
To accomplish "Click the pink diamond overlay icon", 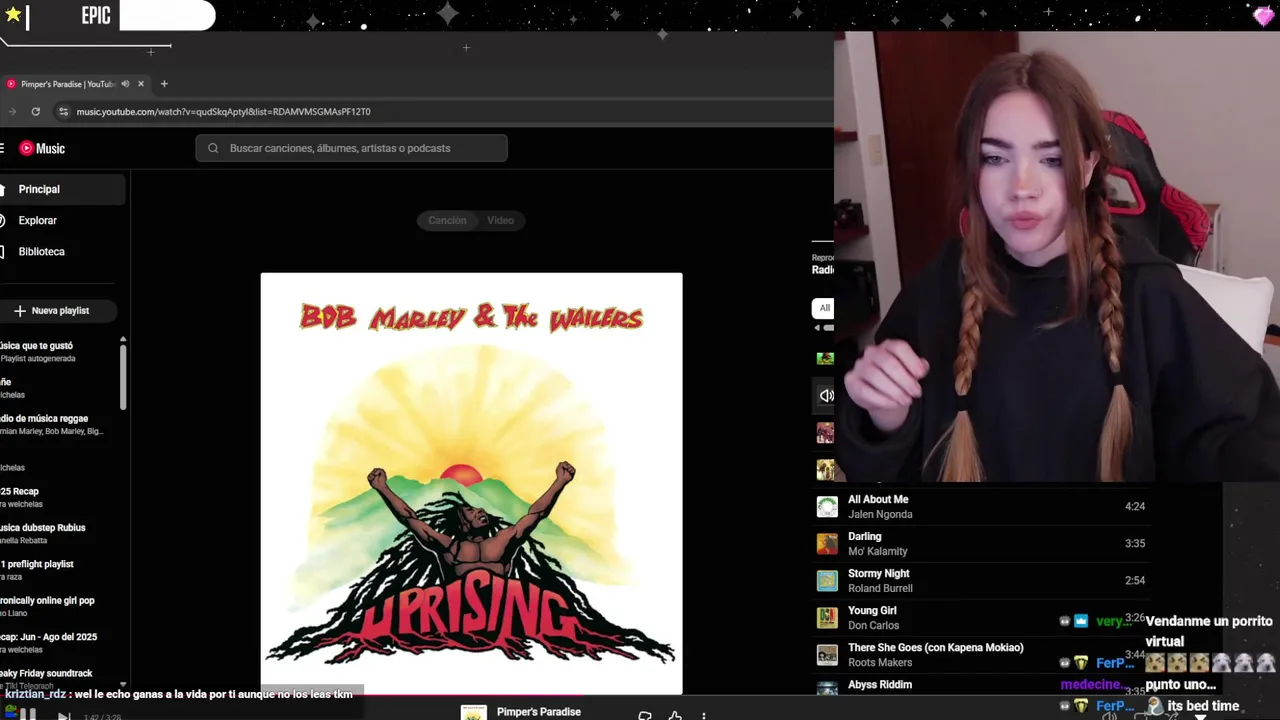I will [x=1265, y=16].
